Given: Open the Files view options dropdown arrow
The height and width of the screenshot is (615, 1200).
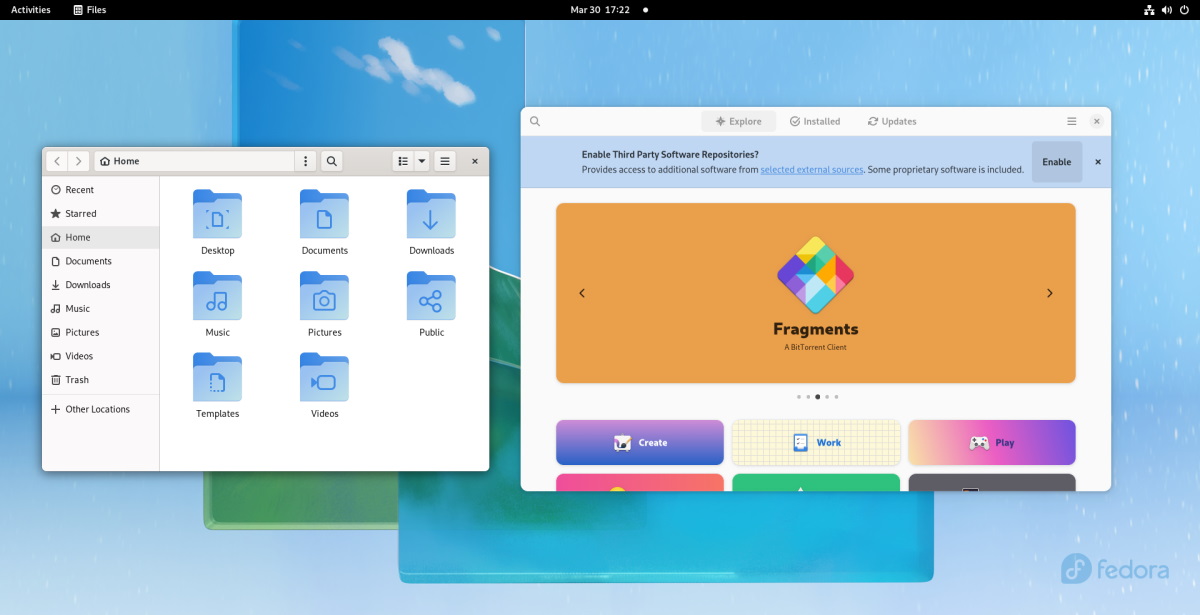Looking at the screenshot, I should pos(421,161).
